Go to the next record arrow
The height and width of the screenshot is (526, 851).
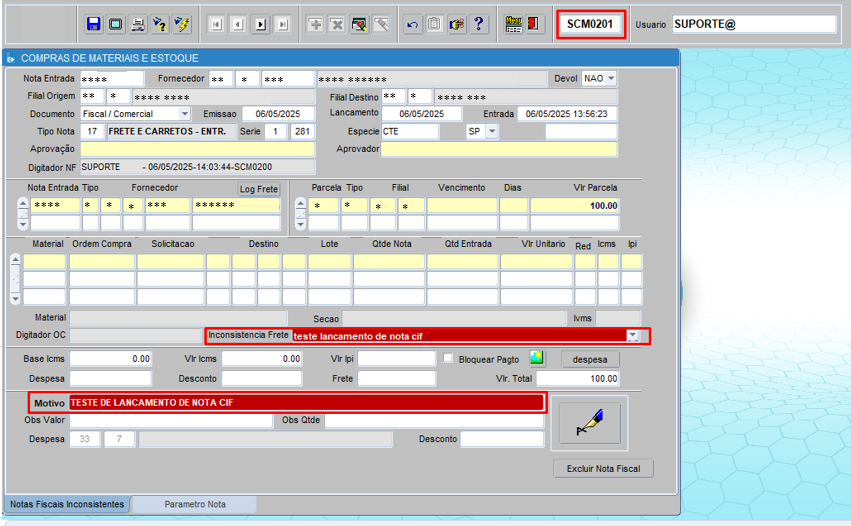[x=260, y=24]
